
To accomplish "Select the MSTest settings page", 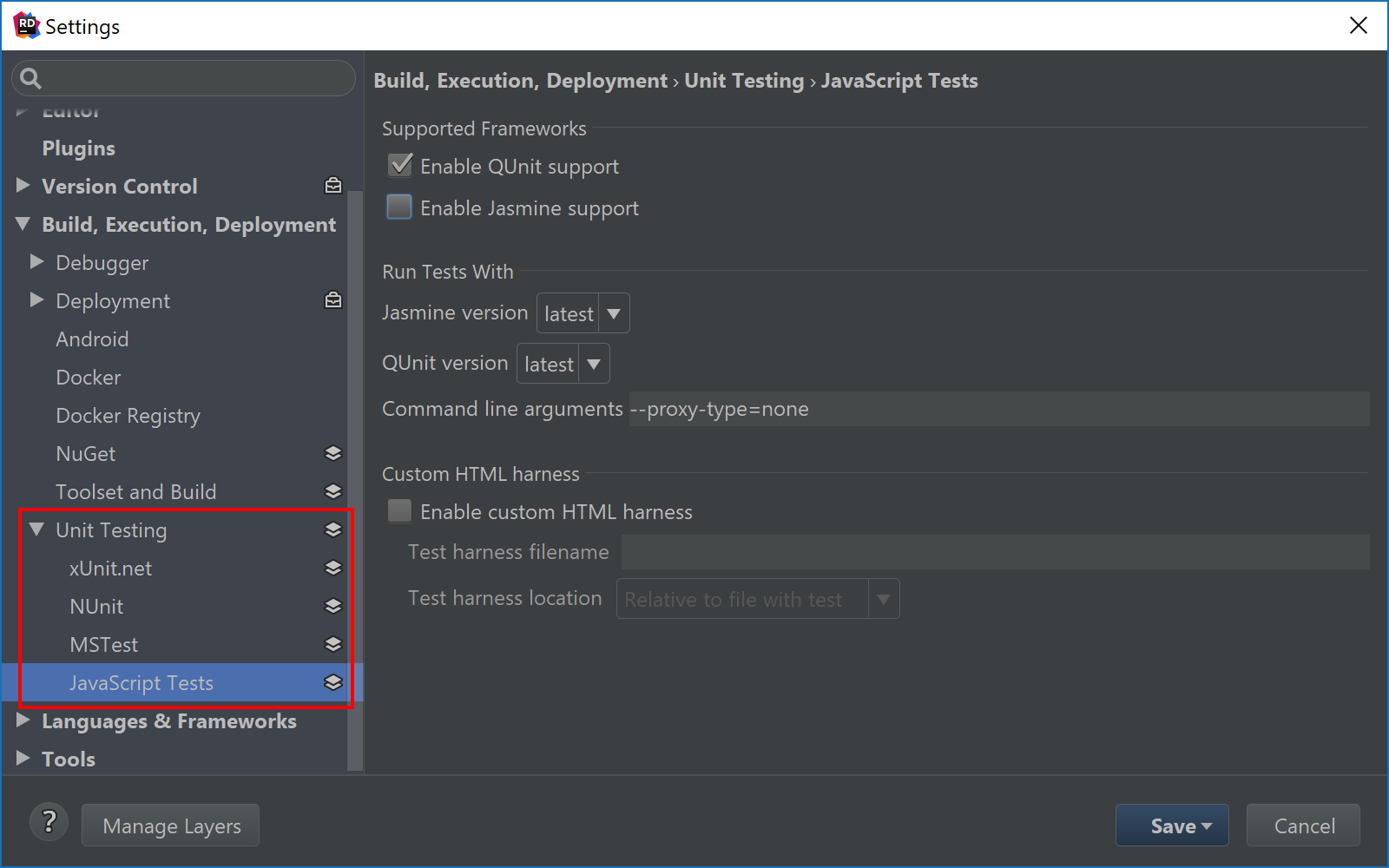I will [104, 645].
